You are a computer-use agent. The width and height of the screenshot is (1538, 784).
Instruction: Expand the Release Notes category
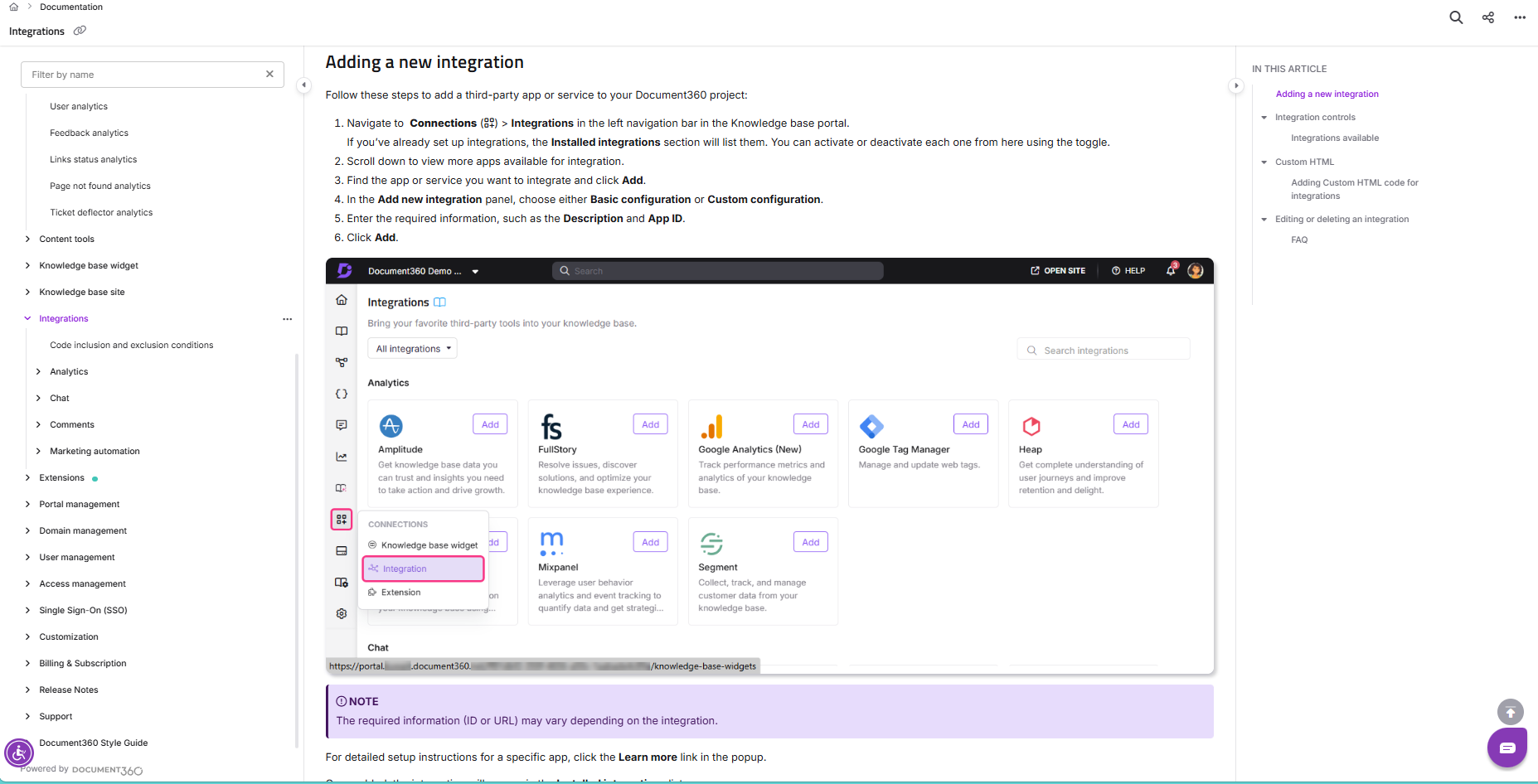pos(28,690)
